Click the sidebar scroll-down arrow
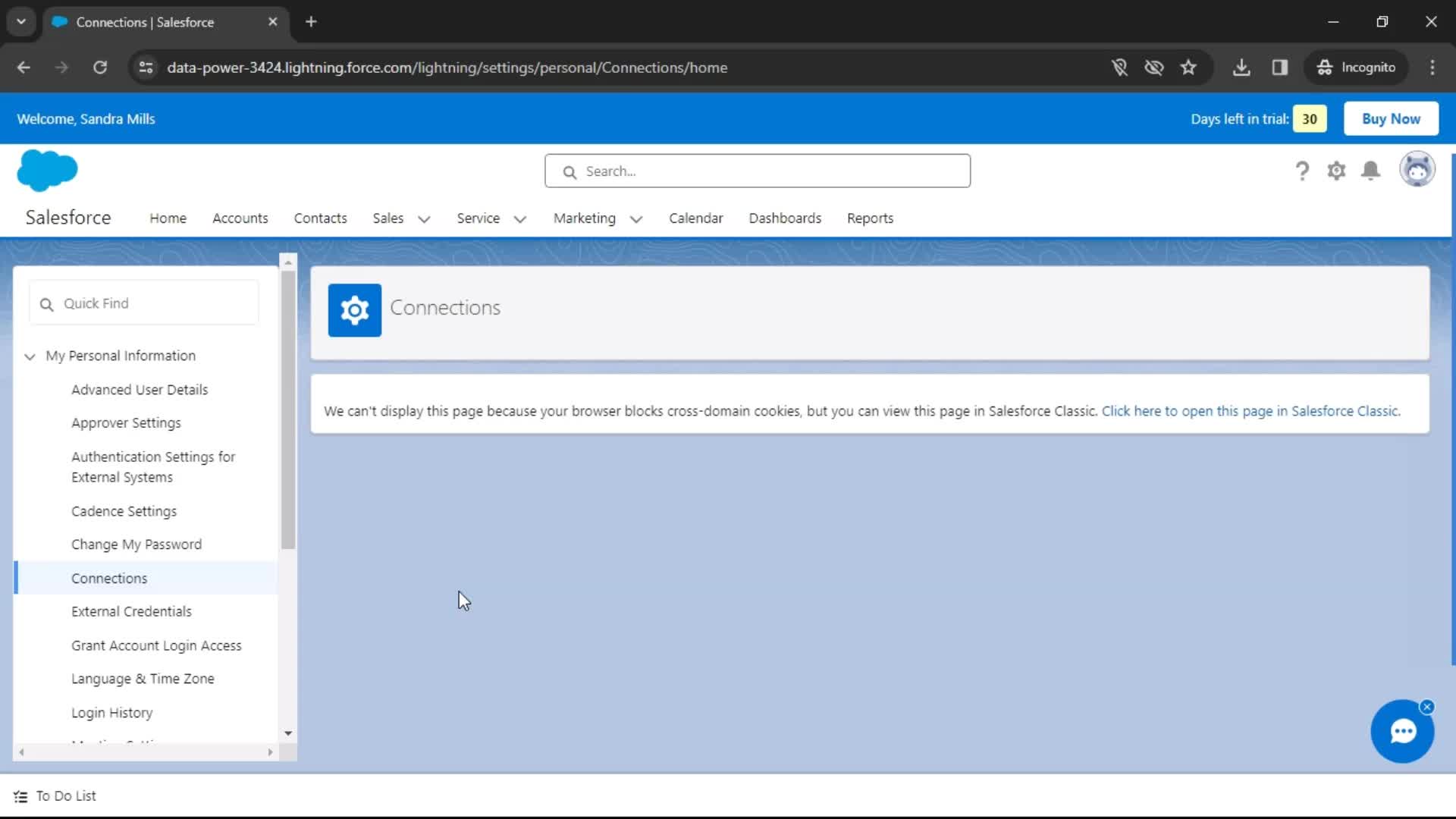The image size is (1456, 819). [x=288, y=733]
